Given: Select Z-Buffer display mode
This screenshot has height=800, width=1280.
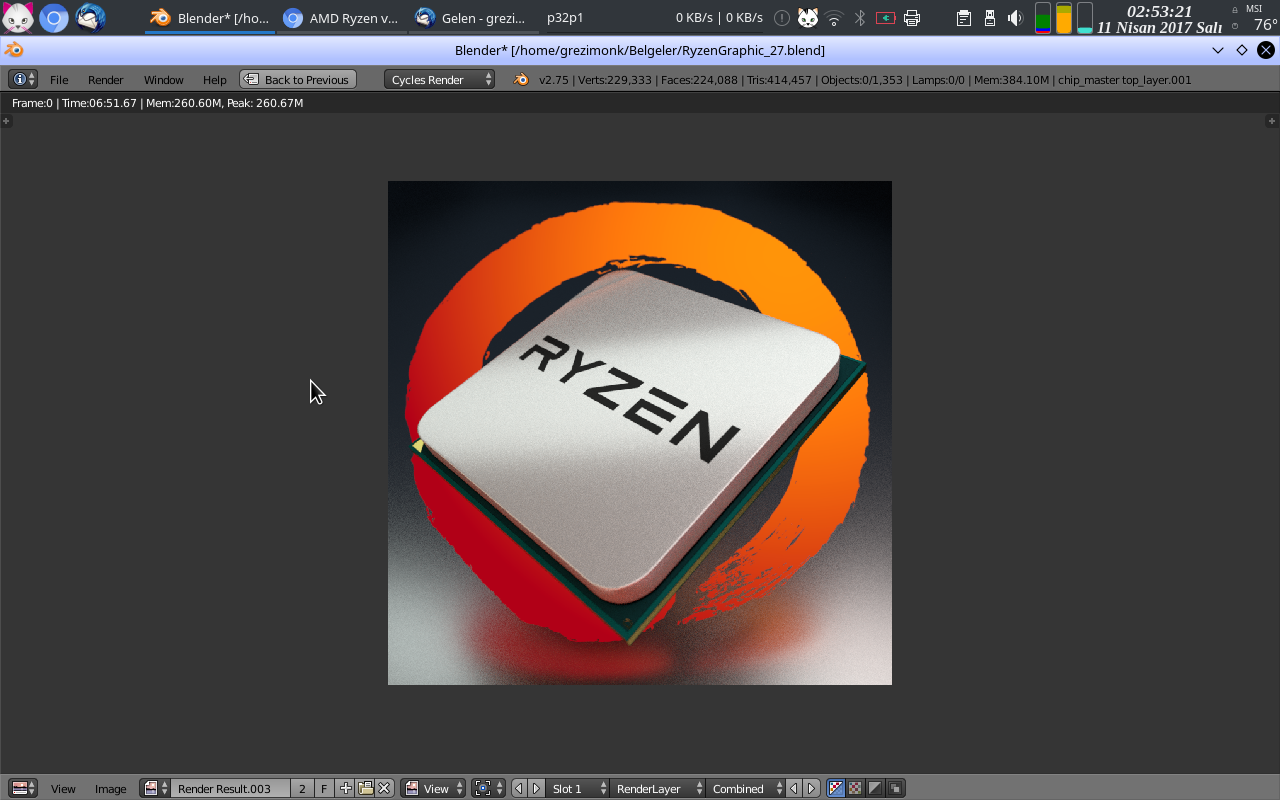Looking at the screenshot, I should 895,788.
